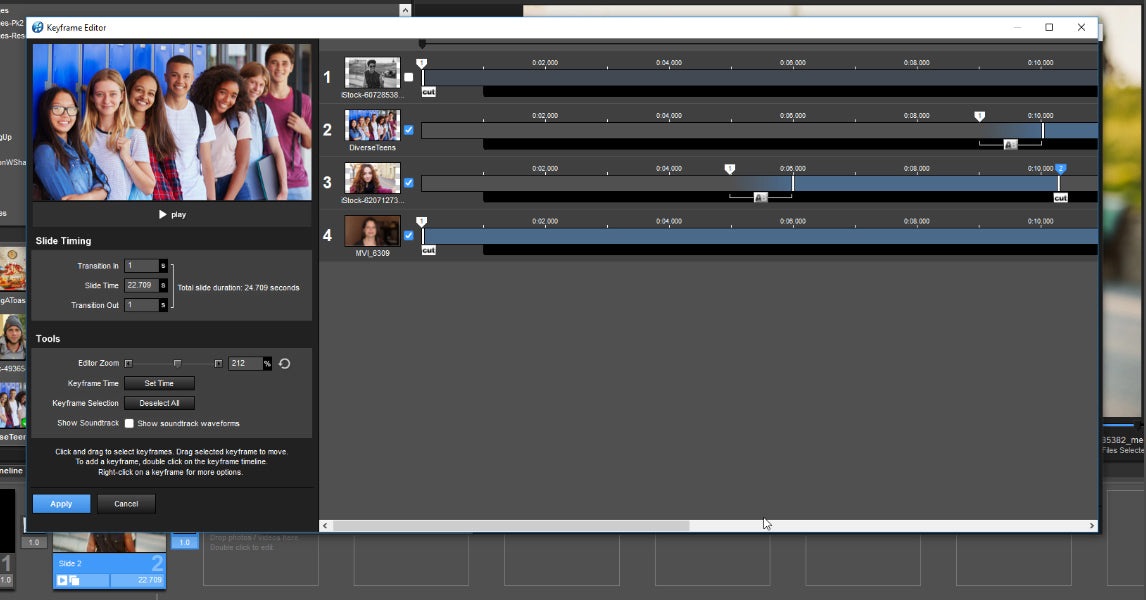Viewport: 1146px width, 600px height.
Task: Click play to preview the slide
Action: coord(172,214)
